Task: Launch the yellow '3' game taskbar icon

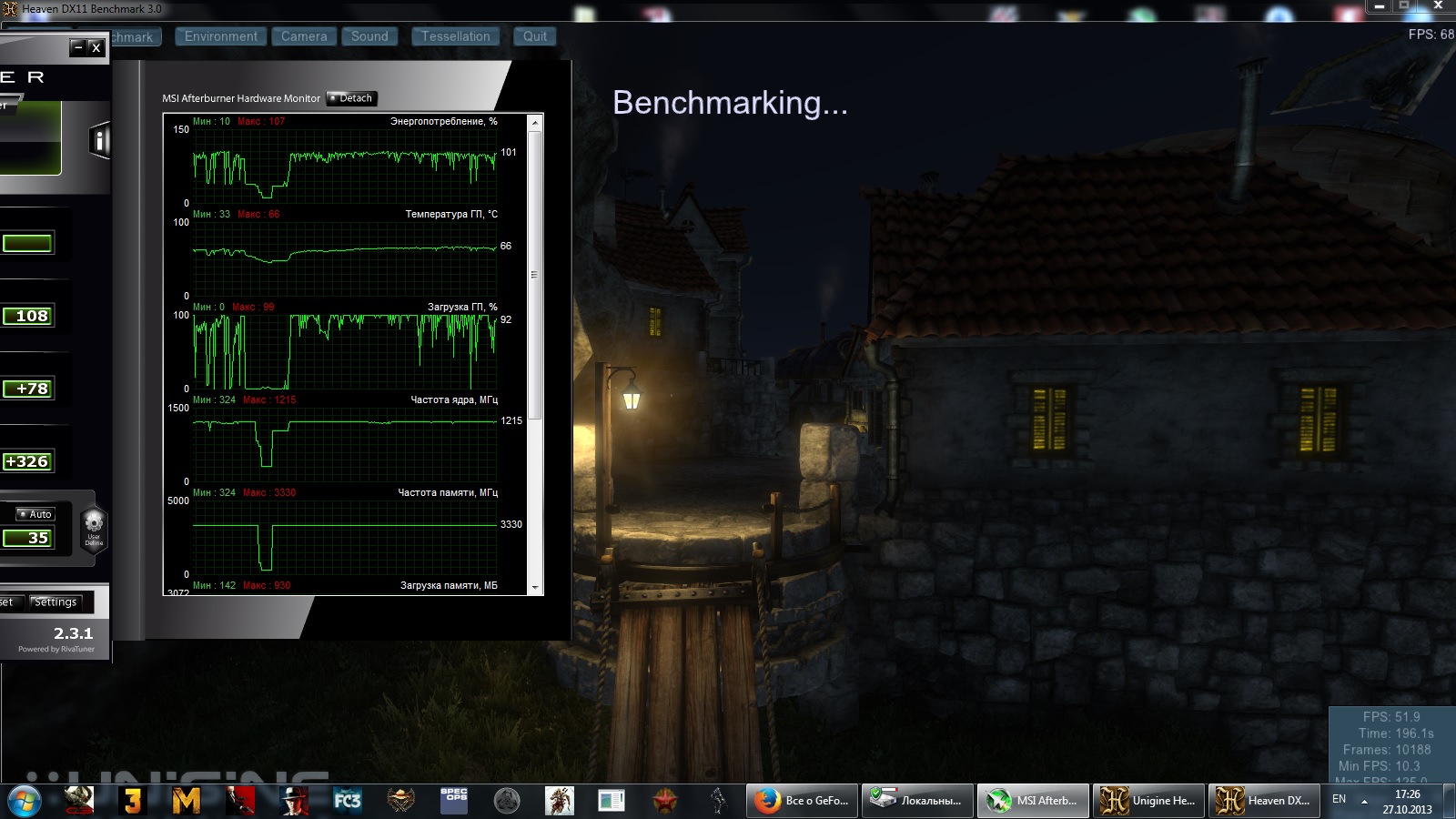Action: coord(133,801)
